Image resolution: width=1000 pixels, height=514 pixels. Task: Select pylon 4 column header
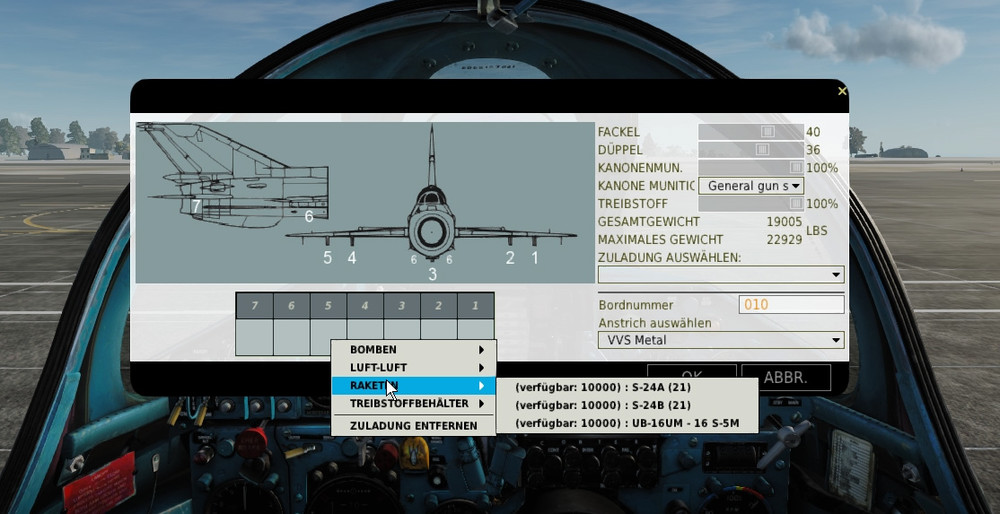(x=365, y=306)
